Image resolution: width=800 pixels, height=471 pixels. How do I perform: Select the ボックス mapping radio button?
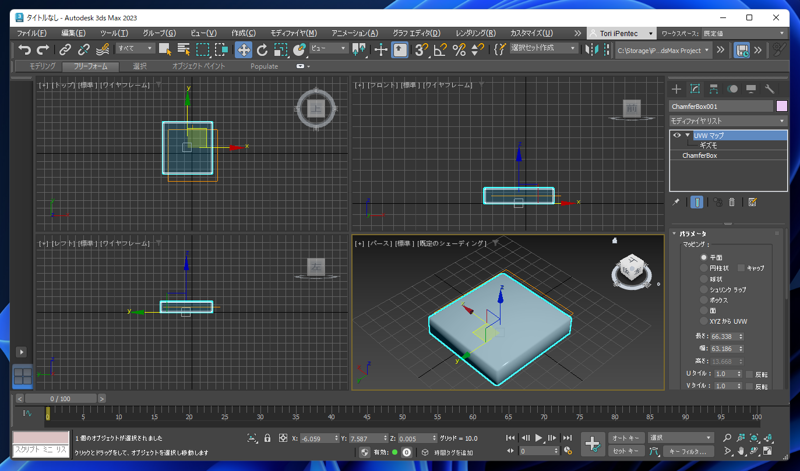pos(704,300)
